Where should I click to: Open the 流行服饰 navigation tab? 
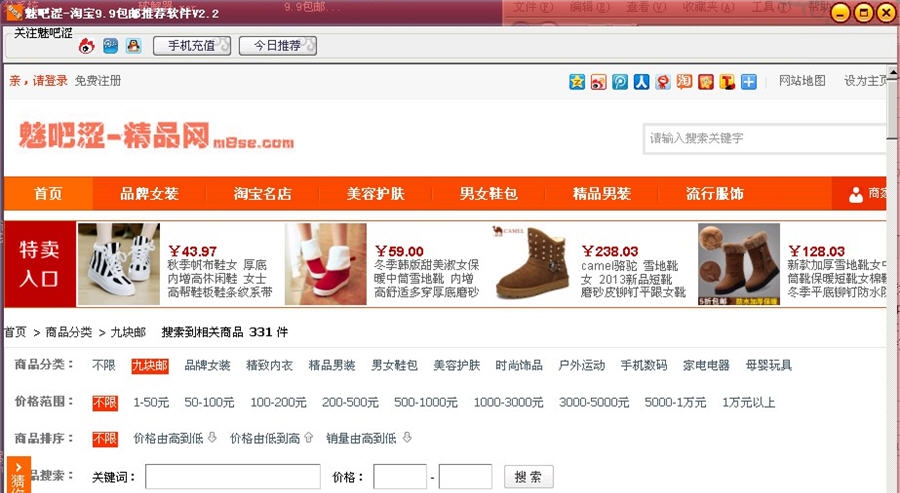[x=715, y=193]
